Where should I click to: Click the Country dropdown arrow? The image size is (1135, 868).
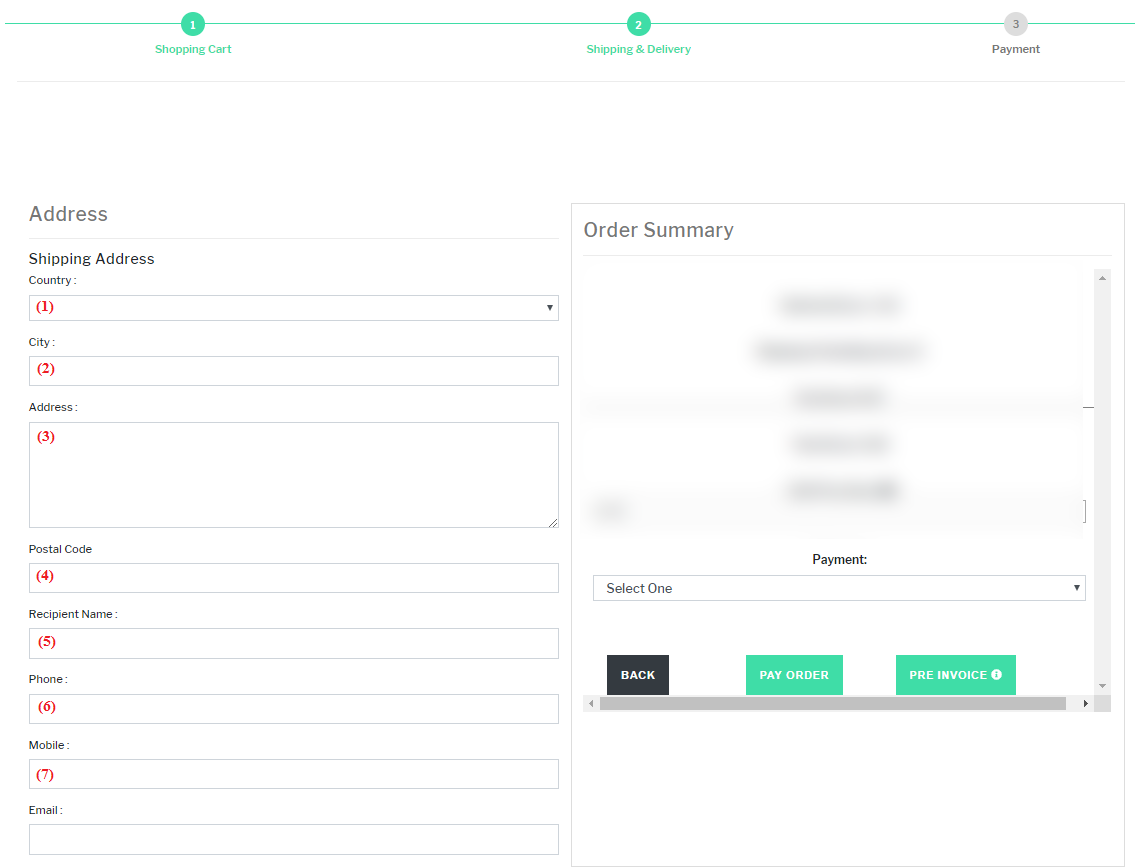(x=549, y=308)
